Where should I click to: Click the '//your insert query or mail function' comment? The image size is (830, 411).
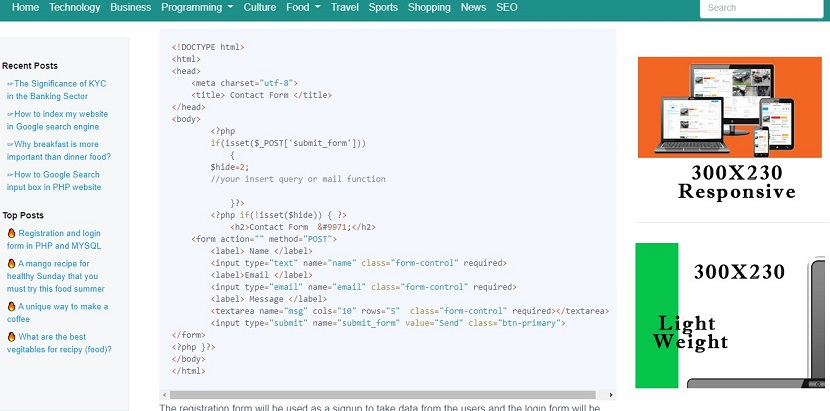point(298,179)
